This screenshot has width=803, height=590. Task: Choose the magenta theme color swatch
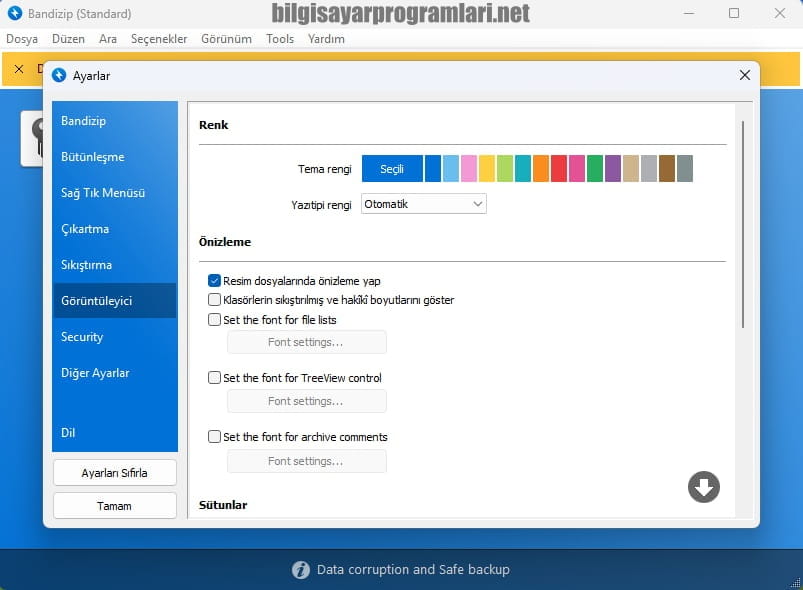click(577, 168)
